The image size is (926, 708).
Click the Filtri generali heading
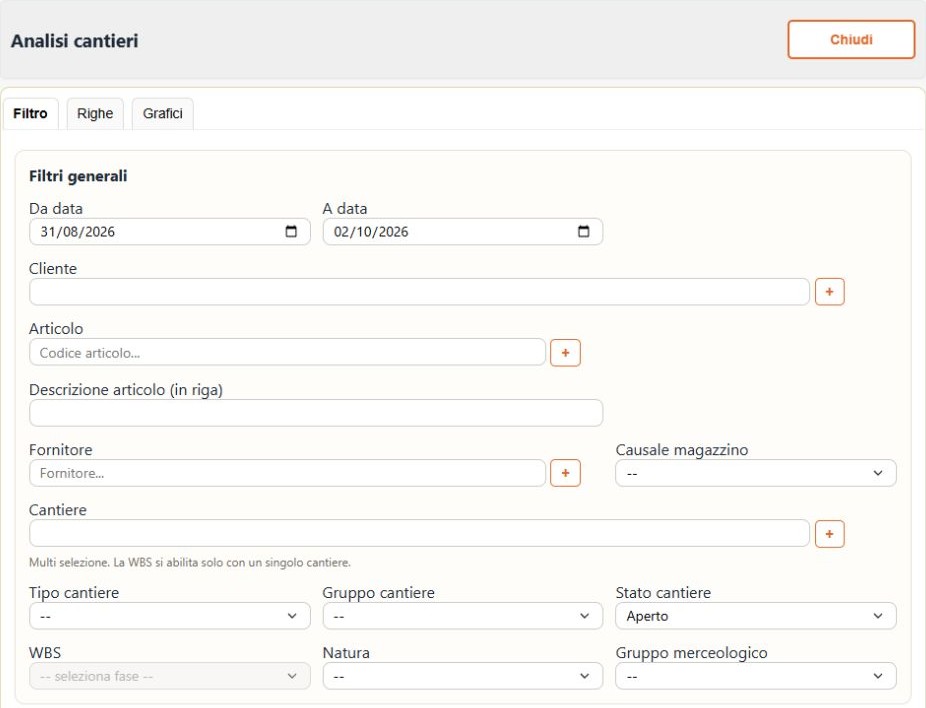click(x=78, y=176)
